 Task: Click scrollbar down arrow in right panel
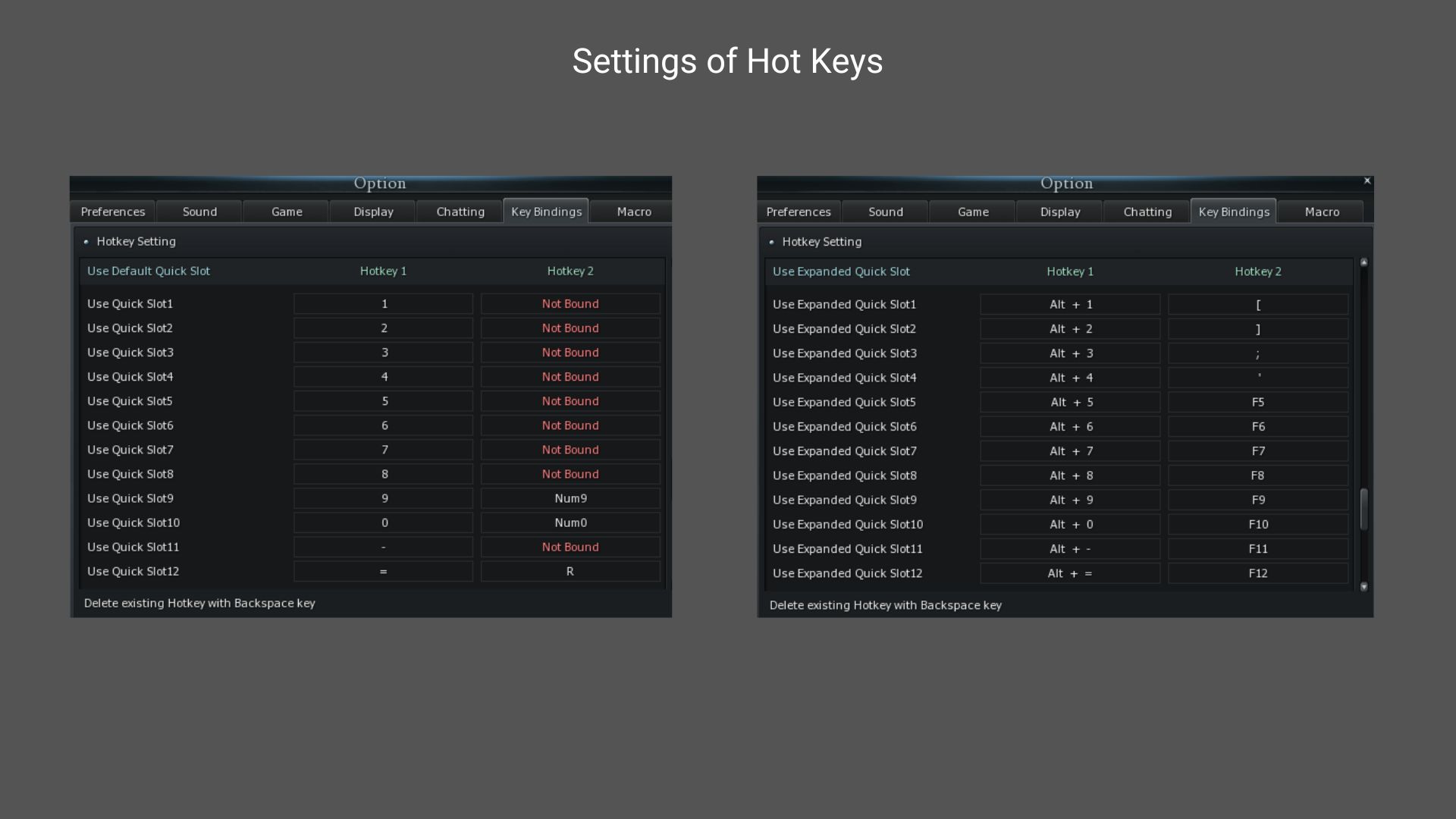[x=1363, y=586]
